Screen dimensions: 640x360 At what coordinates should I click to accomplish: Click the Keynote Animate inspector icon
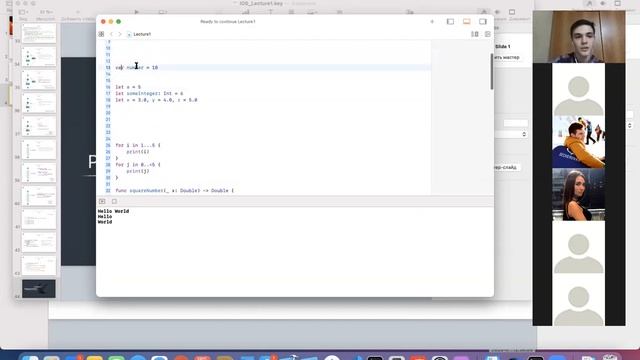tap(497, 12)
